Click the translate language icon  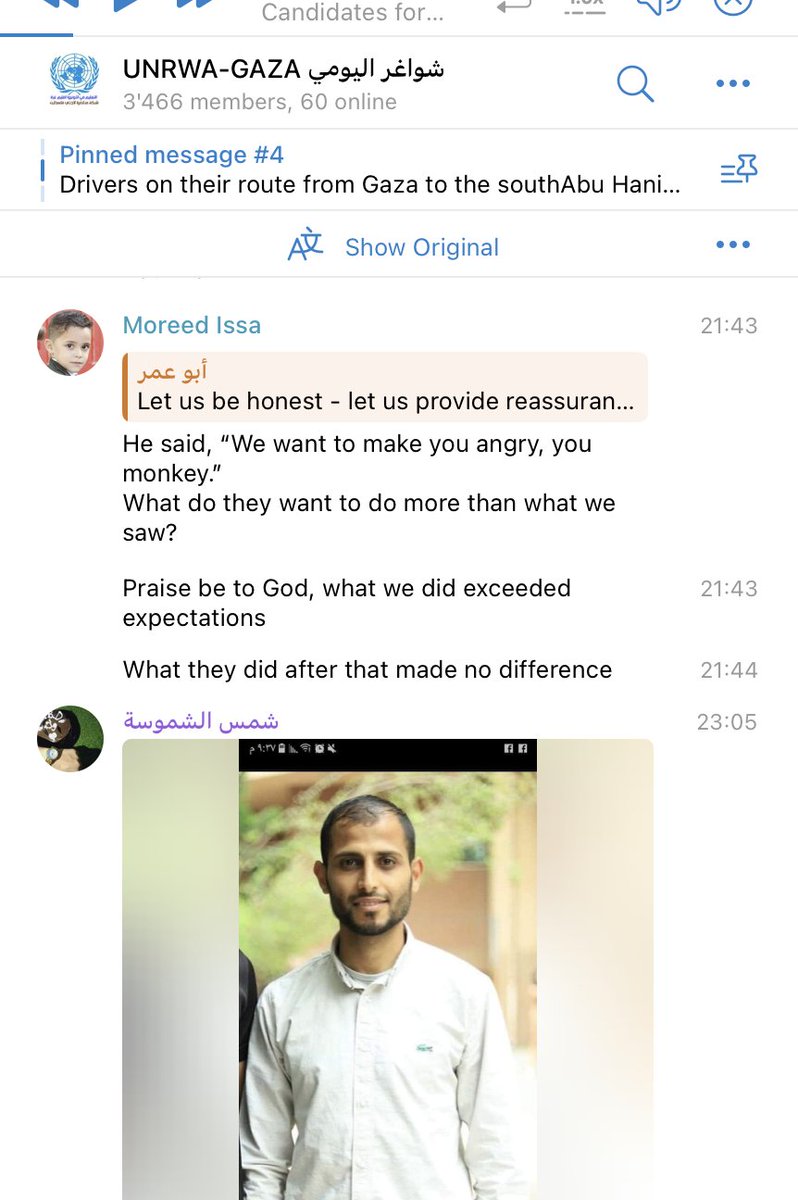click(305, 246)
